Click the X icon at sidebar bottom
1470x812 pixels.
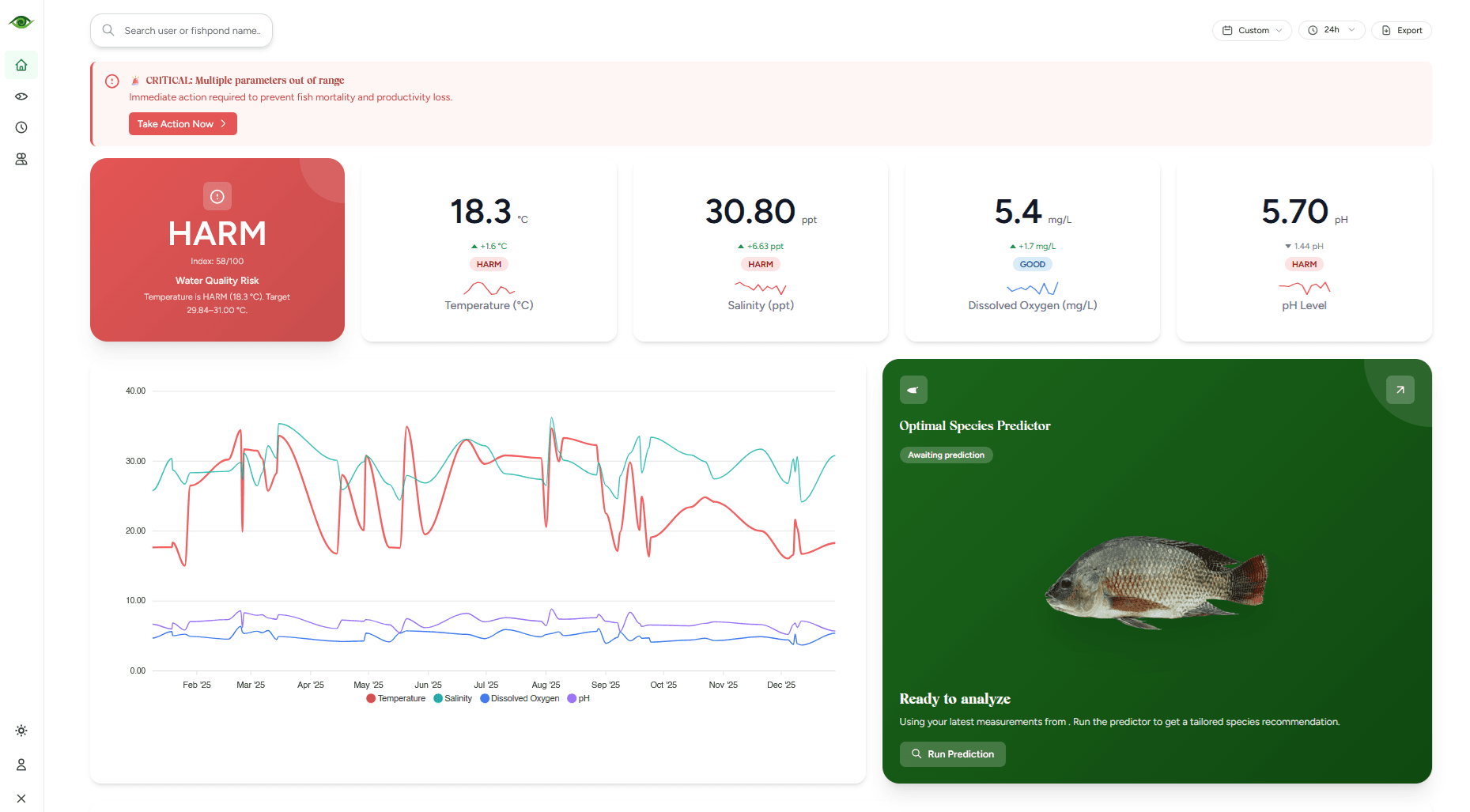point(21,799)
